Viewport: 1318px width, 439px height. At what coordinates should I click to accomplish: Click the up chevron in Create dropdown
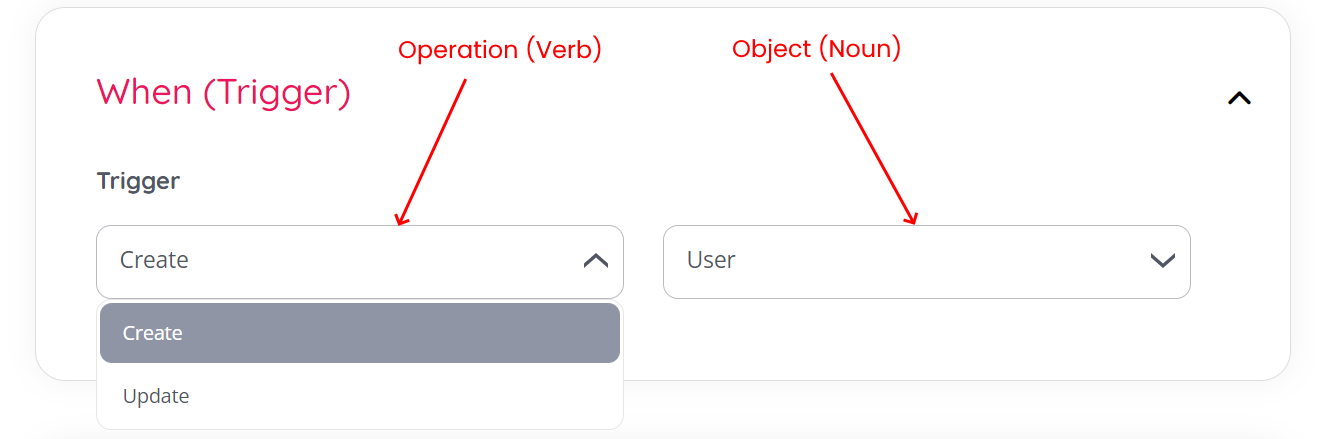(595, 261)
